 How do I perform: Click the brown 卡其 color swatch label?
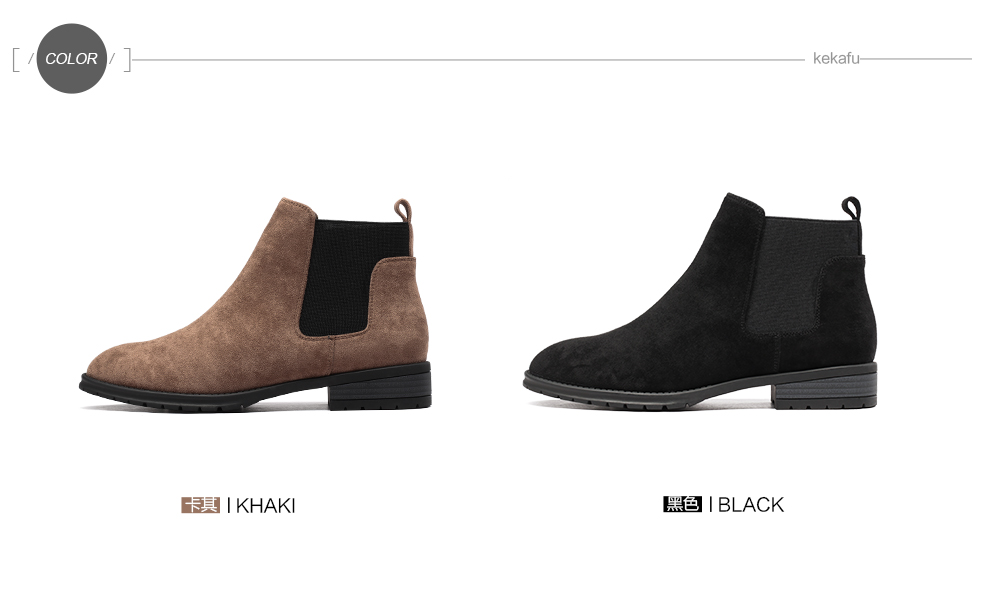[x=200, y=505]
